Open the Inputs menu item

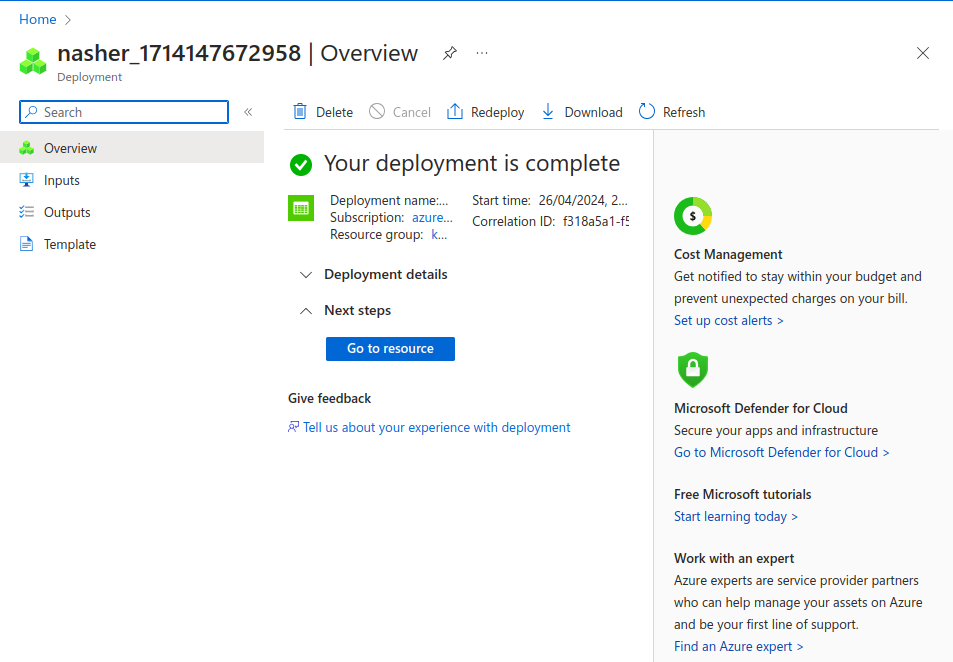click(x=61, y=180)
